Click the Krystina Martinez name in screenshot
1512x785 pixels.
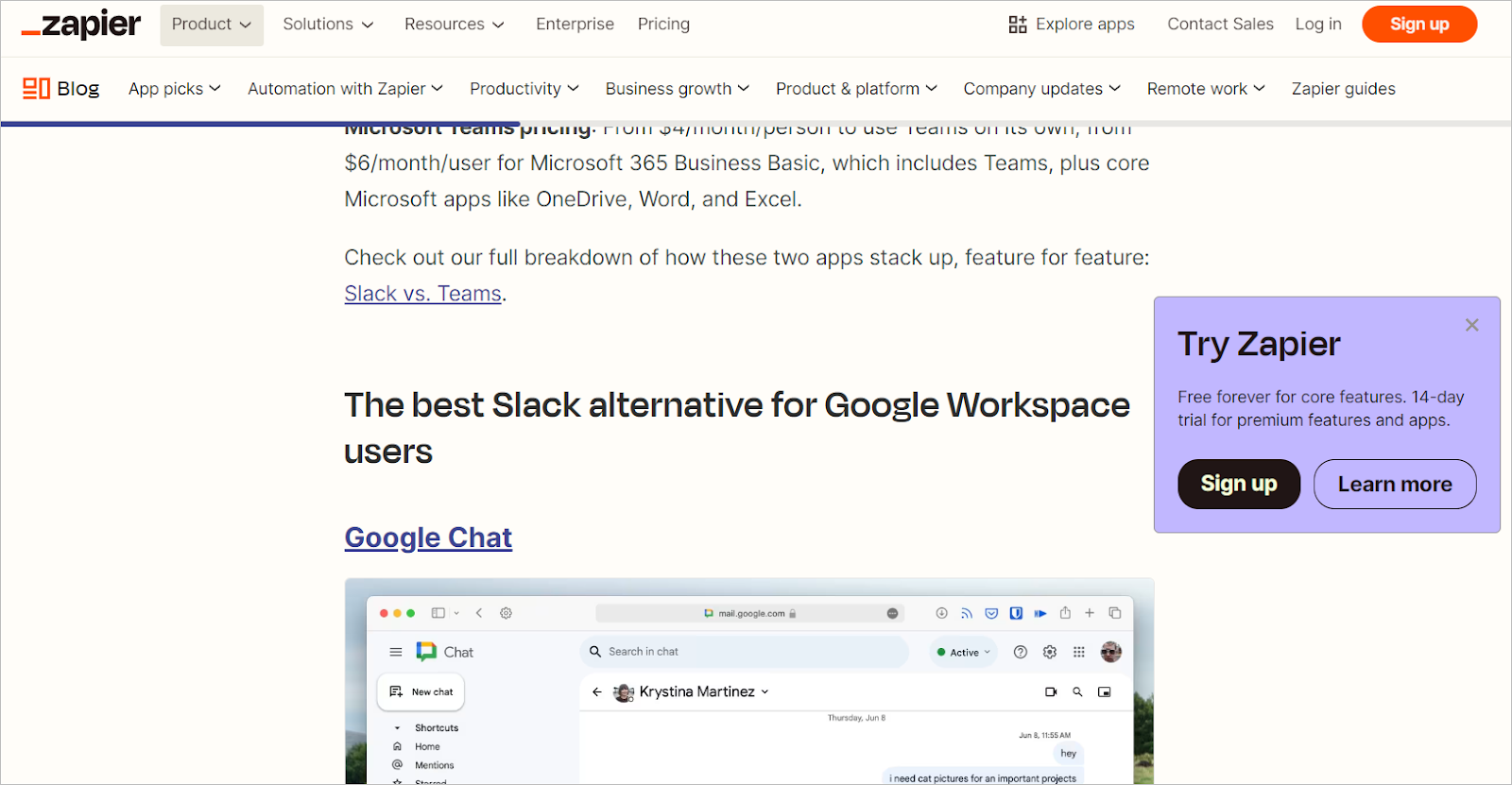point(697,691)
